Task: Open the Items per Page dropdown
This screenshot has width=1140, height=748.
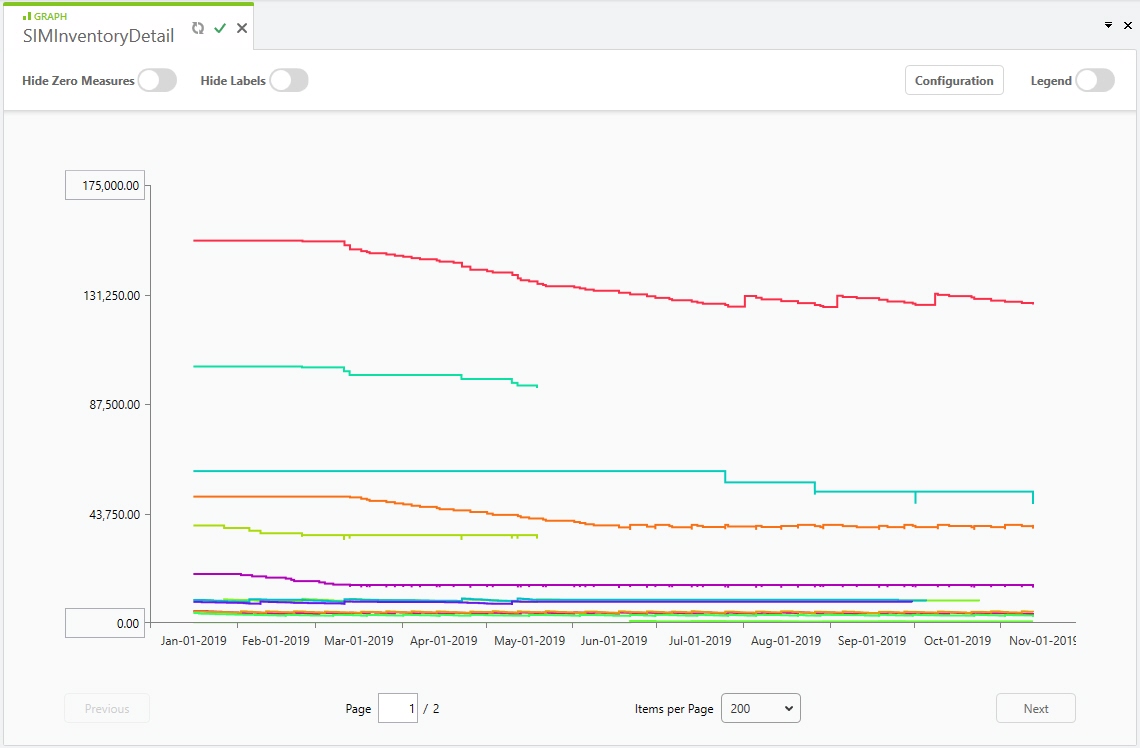Action: coord(761,708)
